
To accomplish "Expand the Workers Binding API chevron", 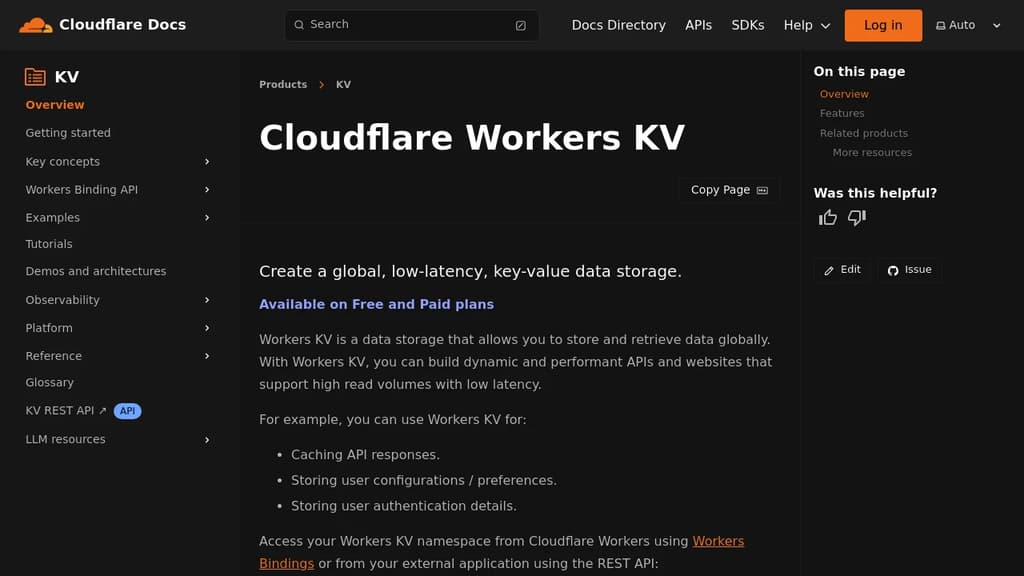I will pos(207,189).
